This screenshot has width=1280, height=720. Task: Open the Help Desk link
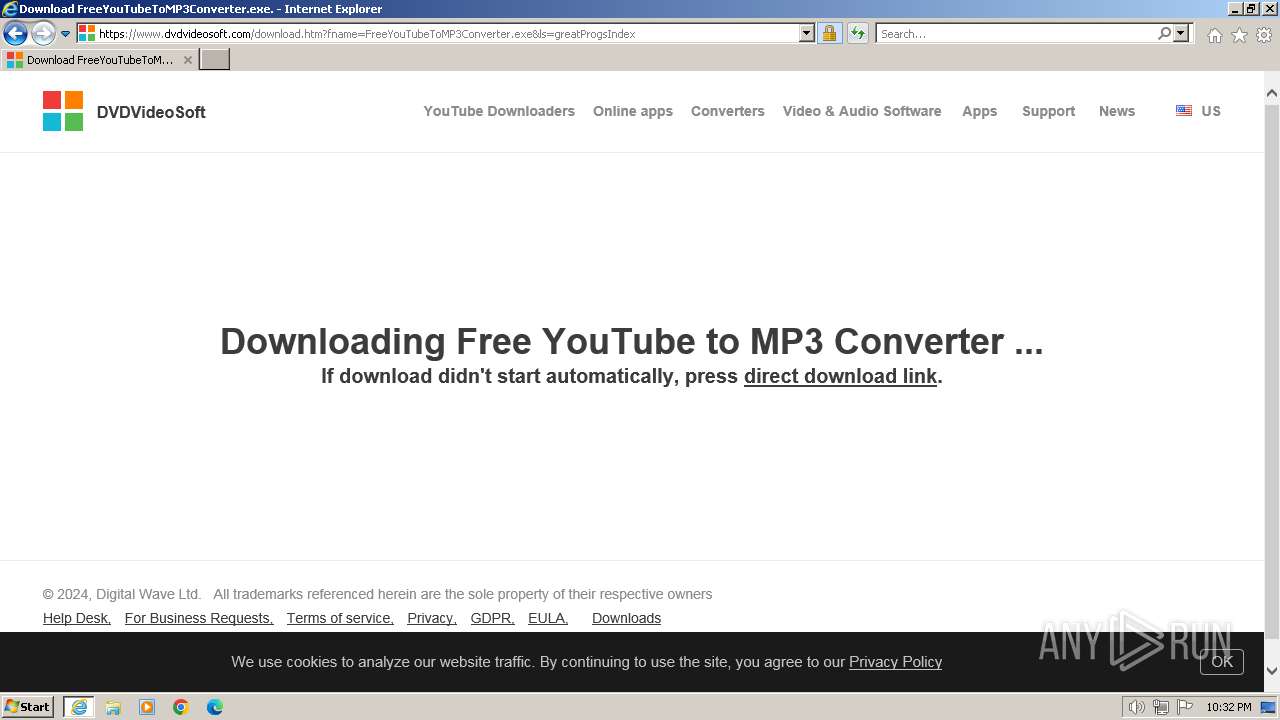pos(77,618)
